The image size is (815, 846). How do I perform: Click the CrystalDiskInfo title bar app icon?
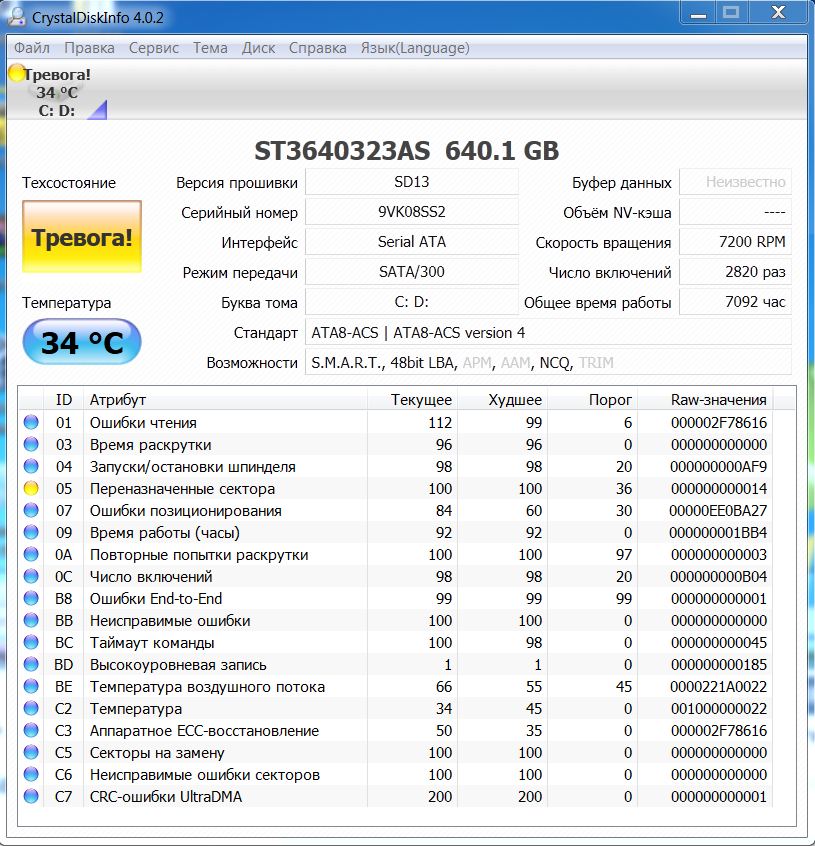[16, 17]
